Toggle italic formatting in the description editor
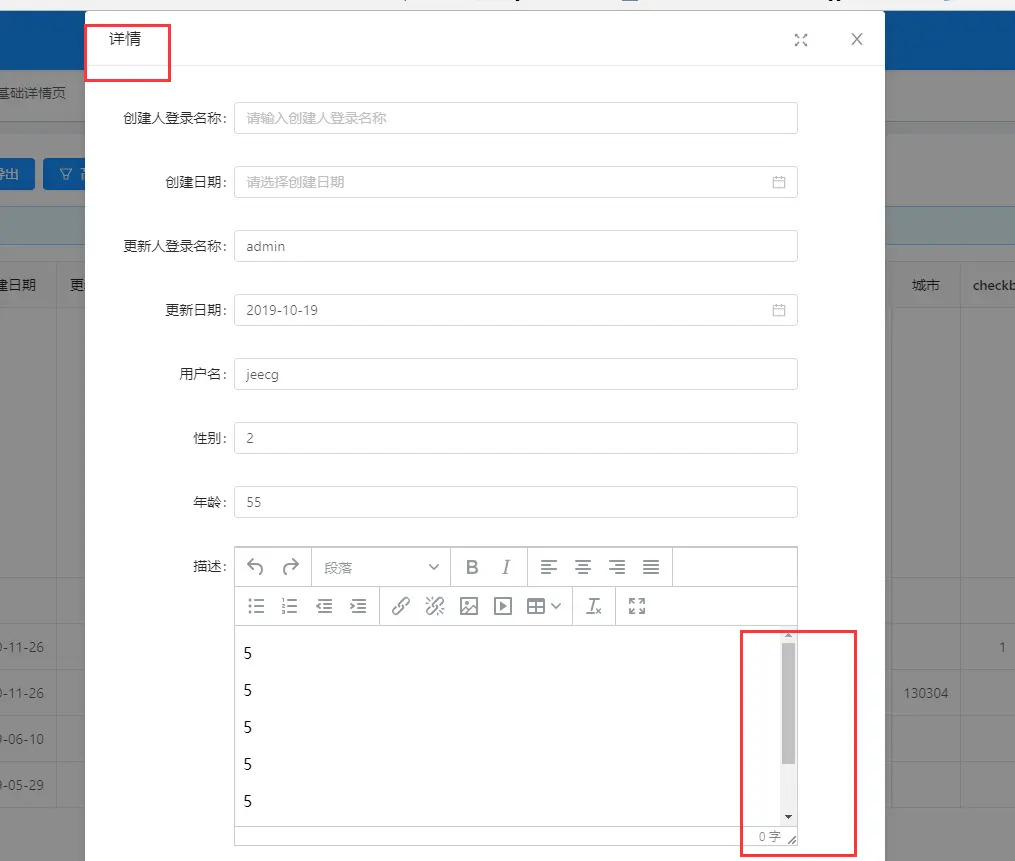Viewport: 1015px width, 861px height. click(506, 567)
